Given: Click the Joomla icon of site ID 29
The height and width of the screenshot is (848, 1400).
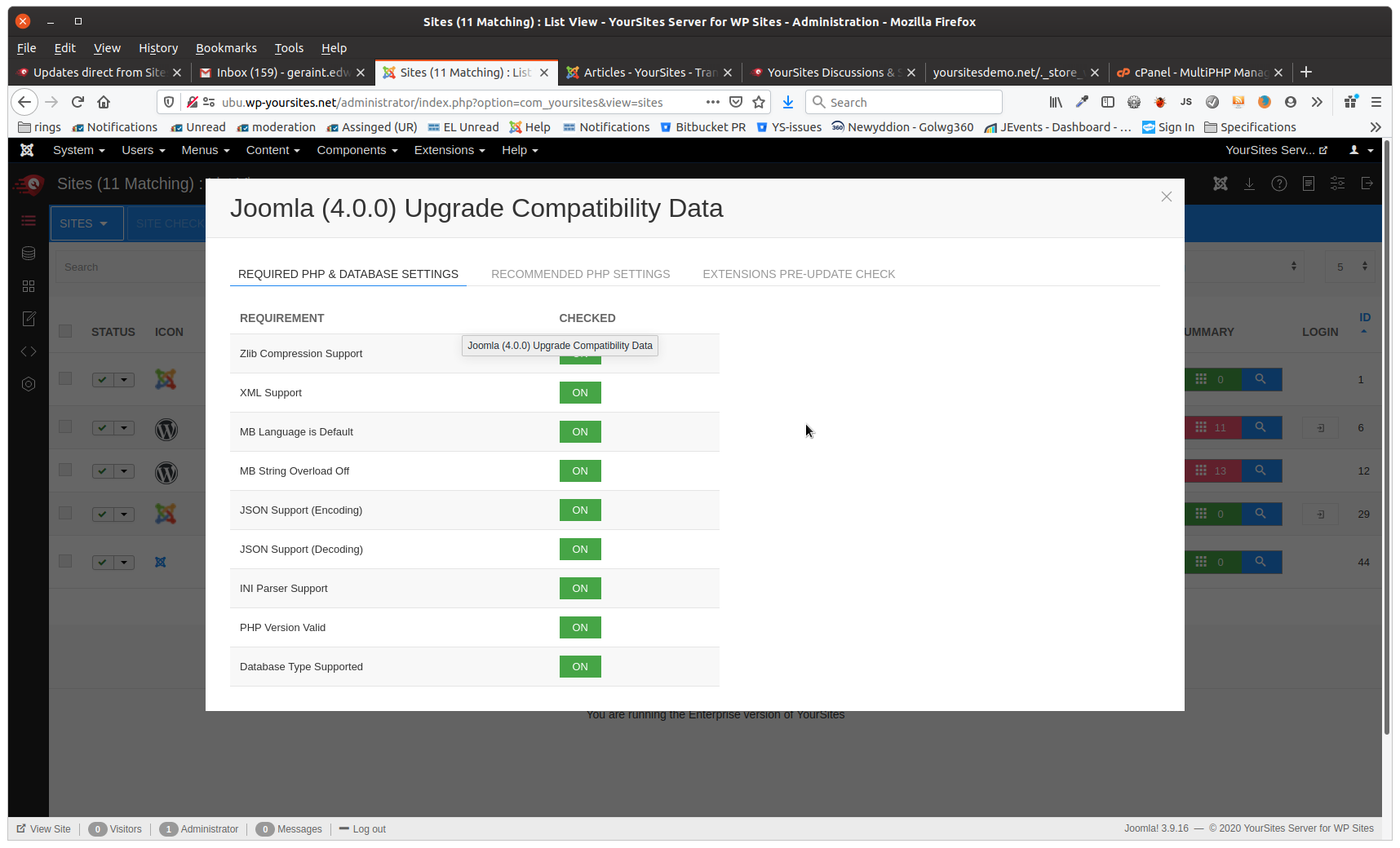Looking at the screenshot, I should click(166, 514).
